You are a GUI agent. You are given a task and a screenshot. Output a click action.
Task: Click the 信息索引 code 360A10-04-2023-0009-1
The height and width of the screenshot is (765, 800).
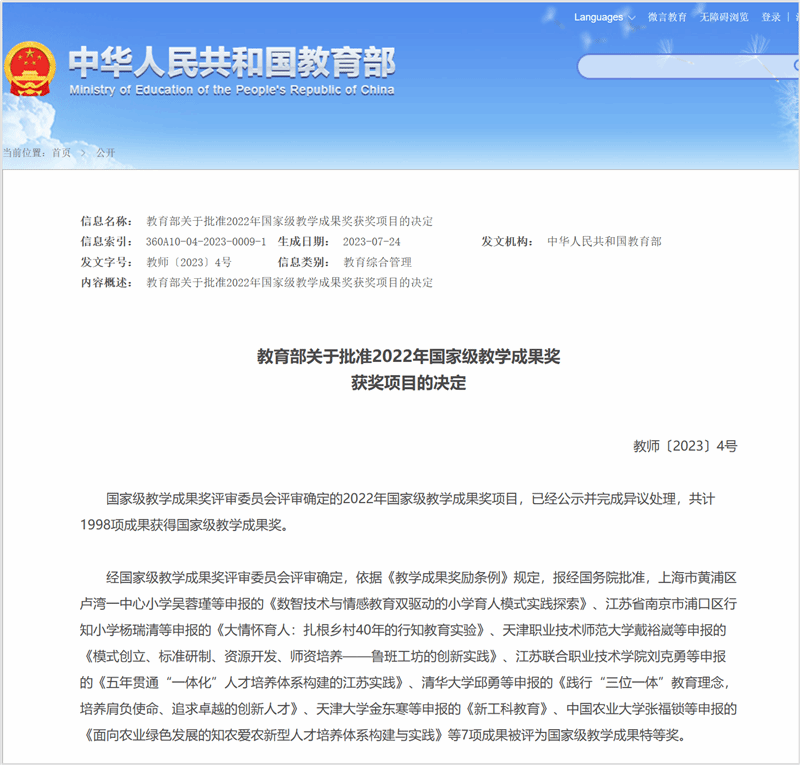tap(202, 242)
